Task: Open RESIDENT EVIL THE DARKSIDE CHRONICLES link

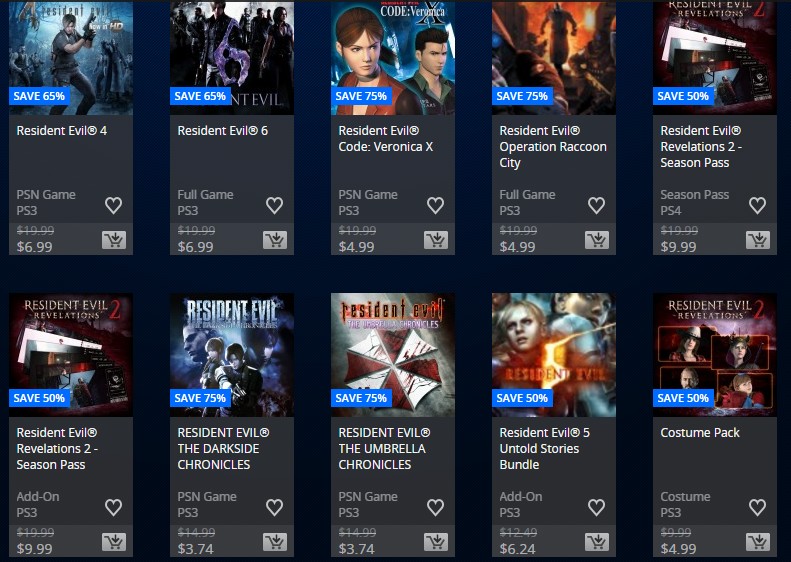Action: tap(223, 448)
